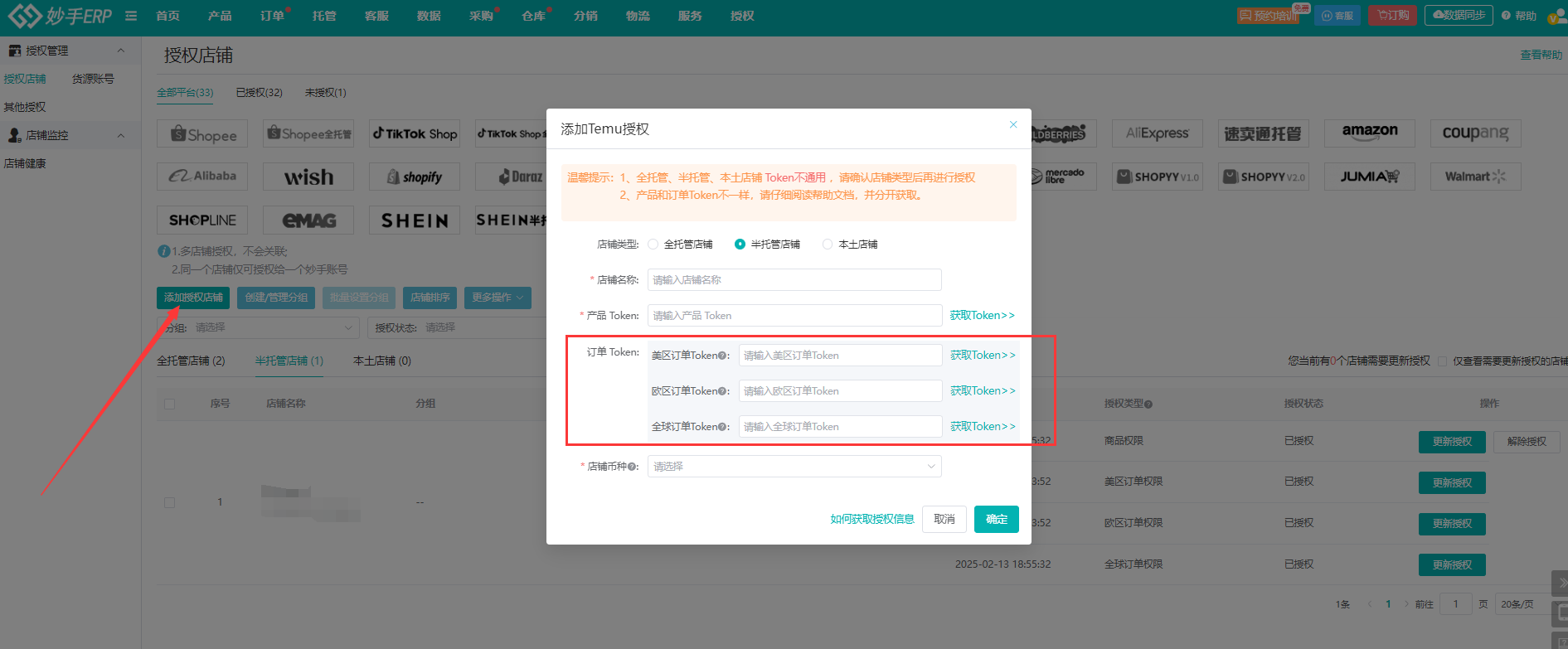Collapse the 授权管理 sidebar section
The width and height of the screenshot is (1568, 649).
[x=120, y=51]
